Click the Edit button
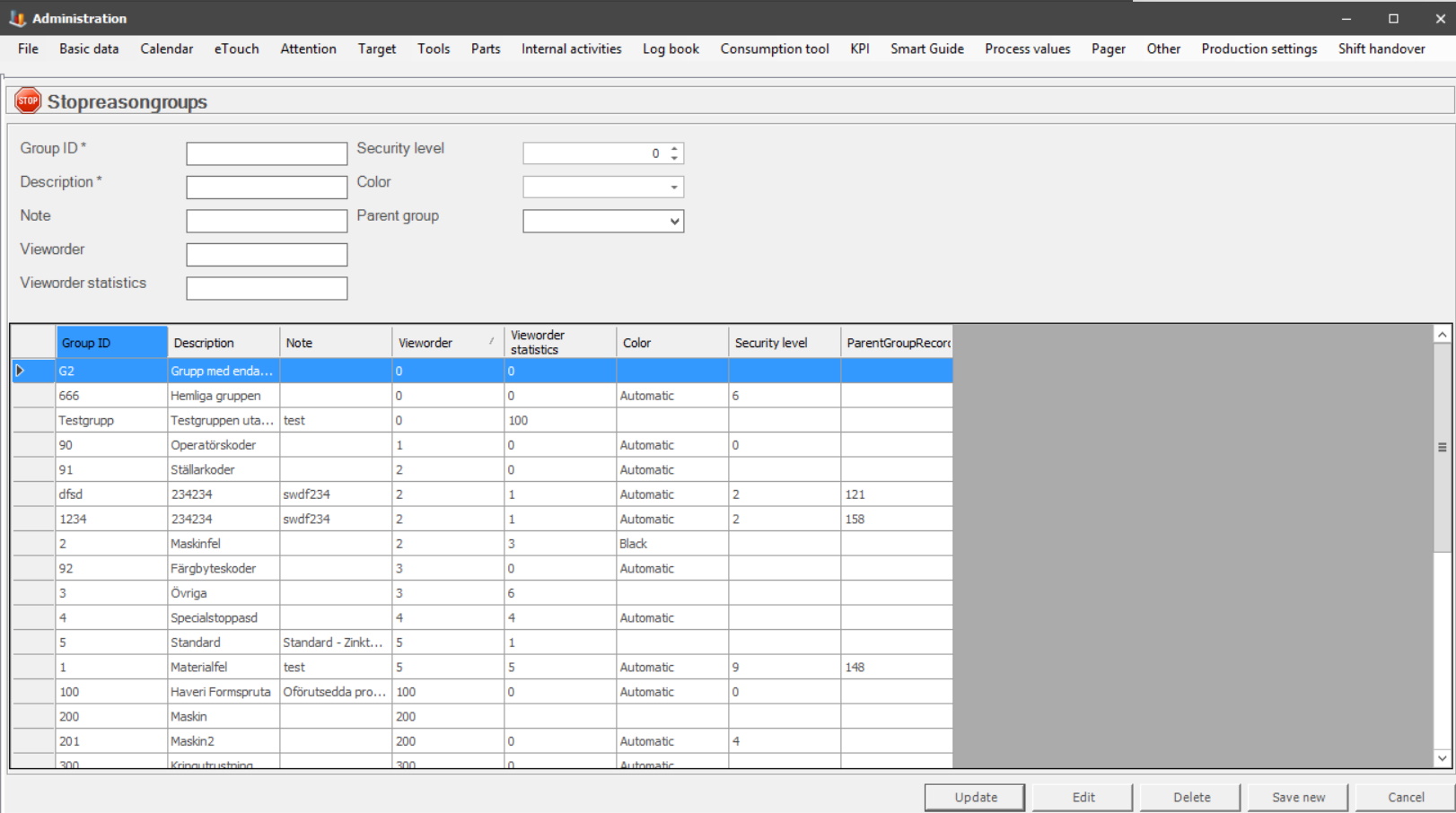The image size is (1456, 813). coord(1083,797)
